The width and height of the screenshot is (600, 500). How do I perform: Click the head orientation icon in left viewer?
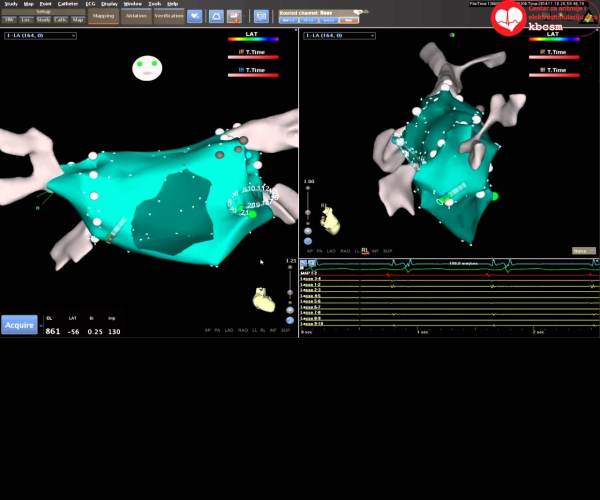147,68
